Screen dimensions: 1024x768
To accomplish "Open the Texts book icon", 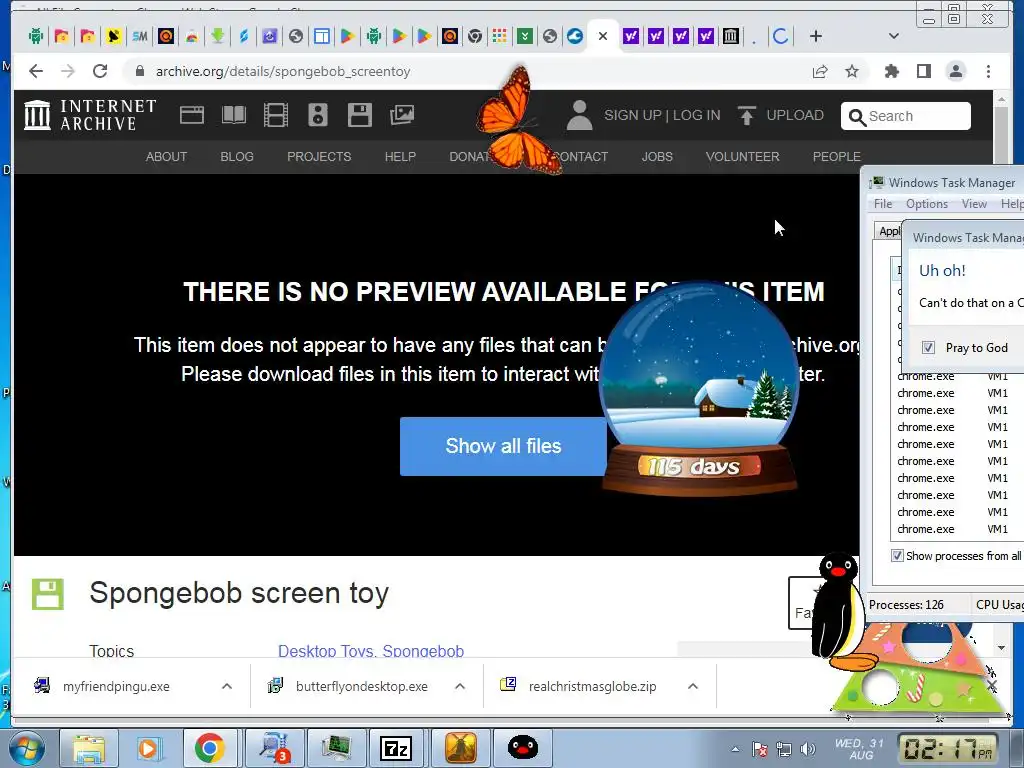I will [234, 115].
